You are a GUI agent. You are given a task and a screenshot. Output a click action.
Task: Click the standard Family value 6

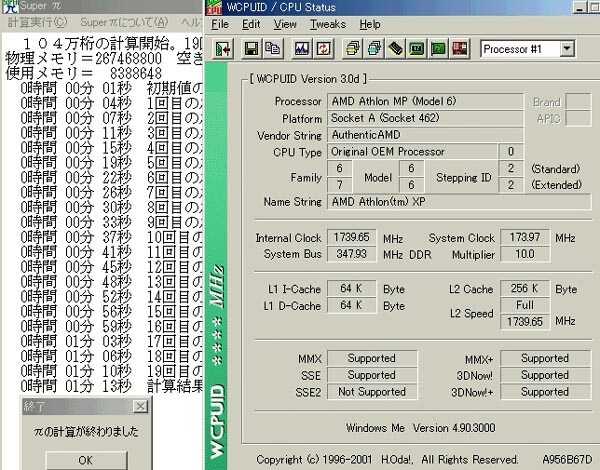tap(340, 169)
